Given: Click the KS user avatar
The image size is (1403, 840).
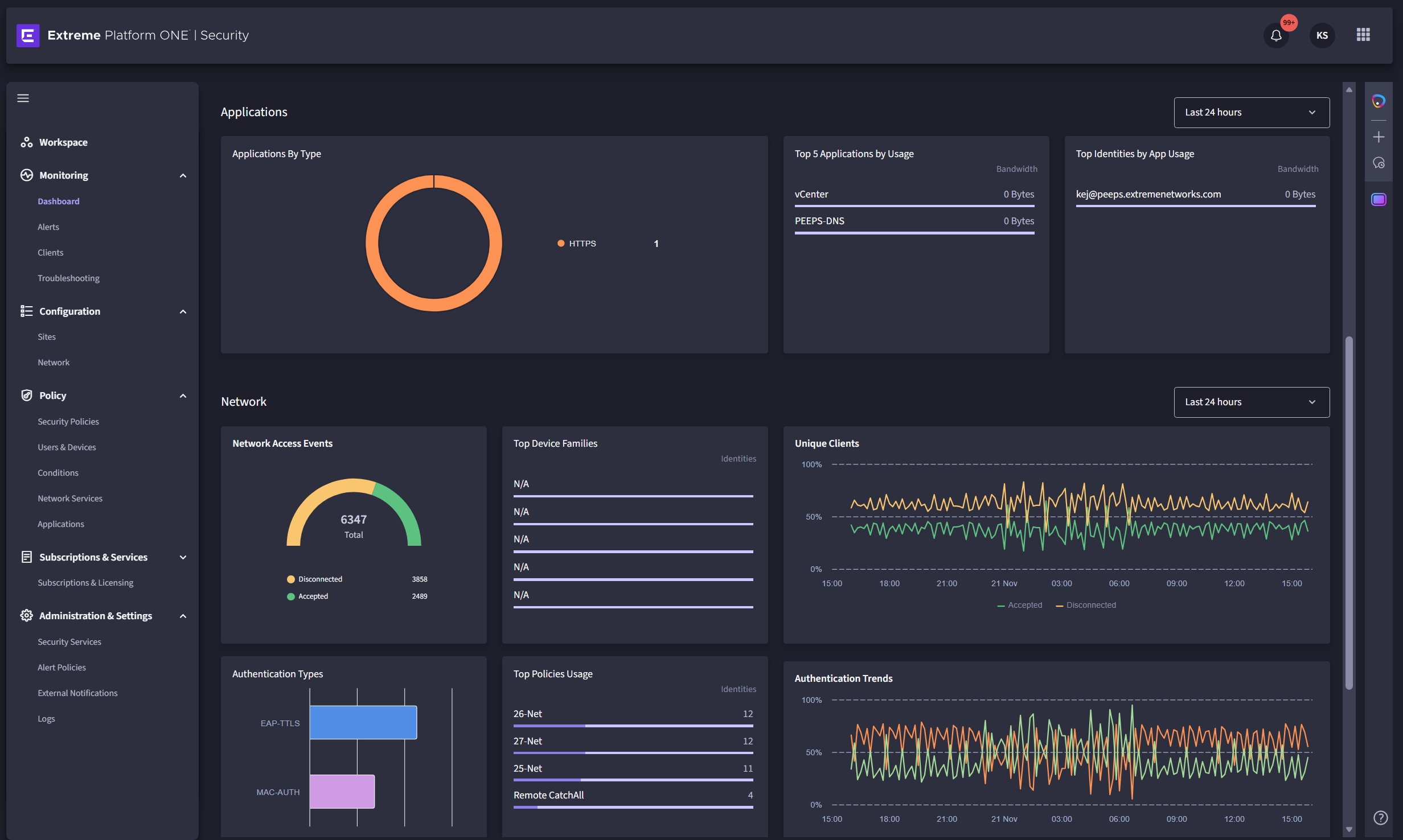Looking at the screenshot, I should (x=1322, y=35).
